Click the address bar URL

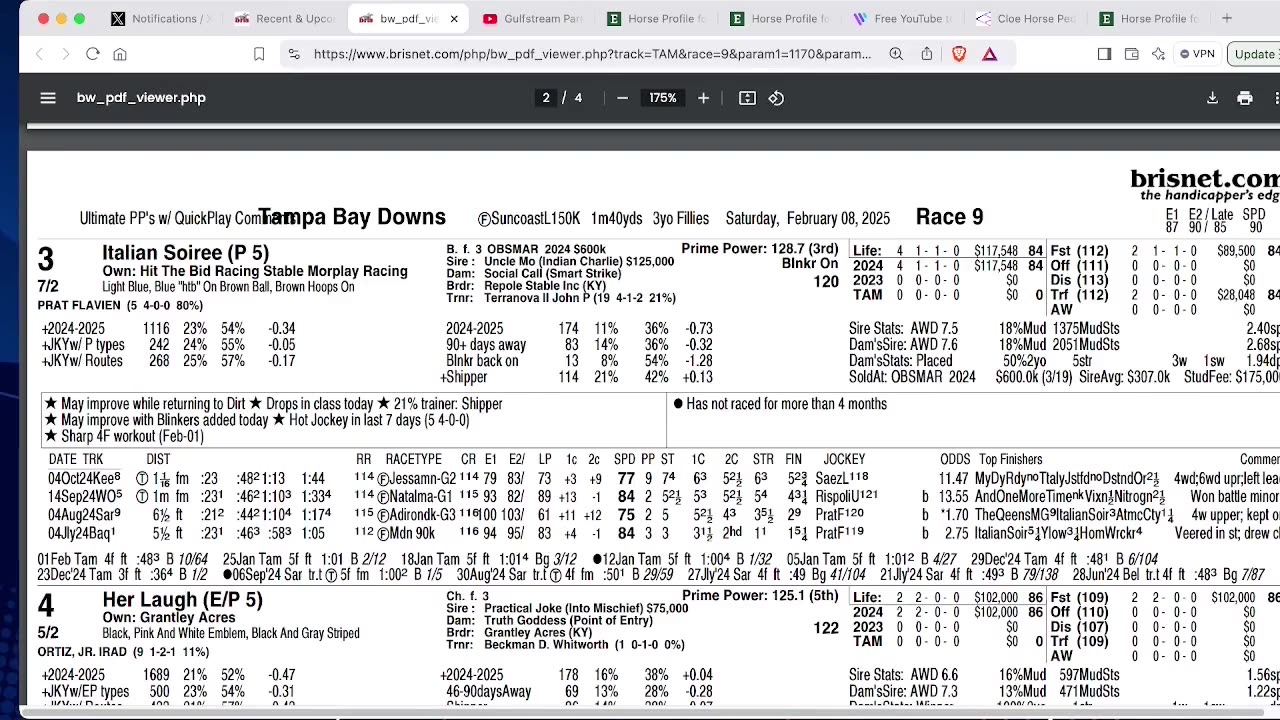pos(592,54)
